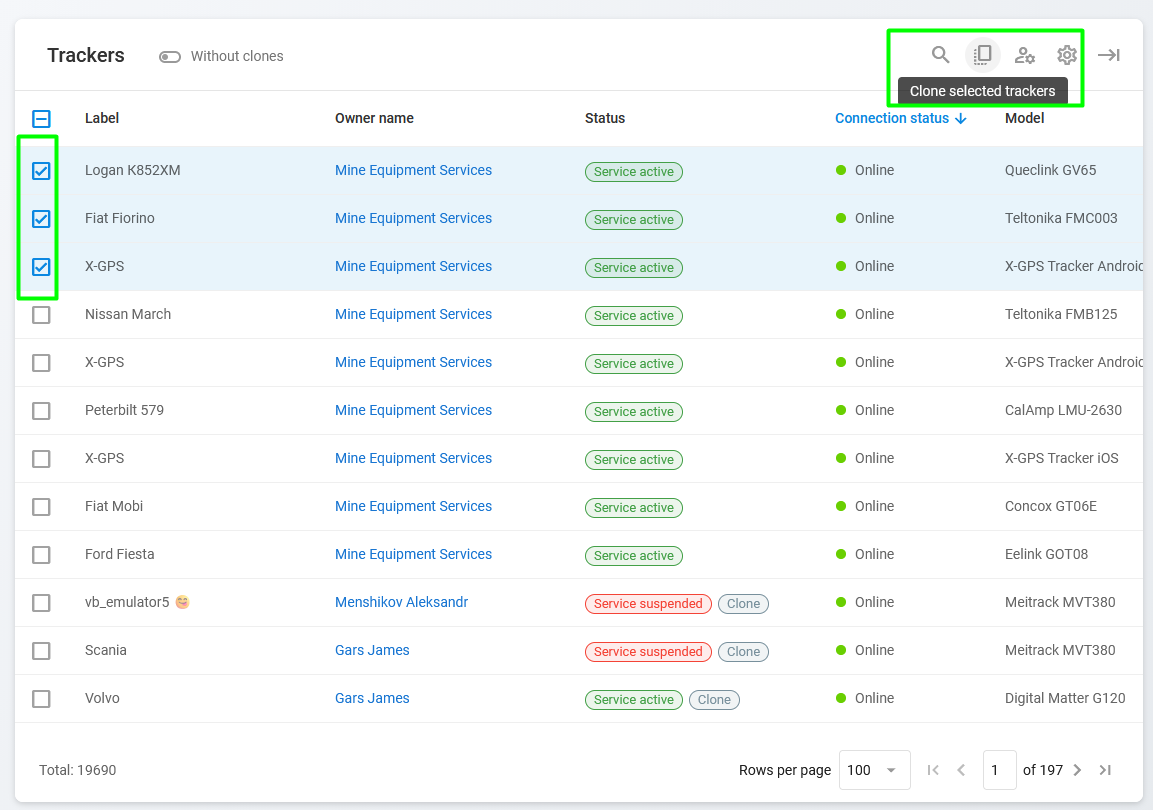The image size is (1153, 810).
Task: Sort by Connection status column
Action: pos(892,118)
